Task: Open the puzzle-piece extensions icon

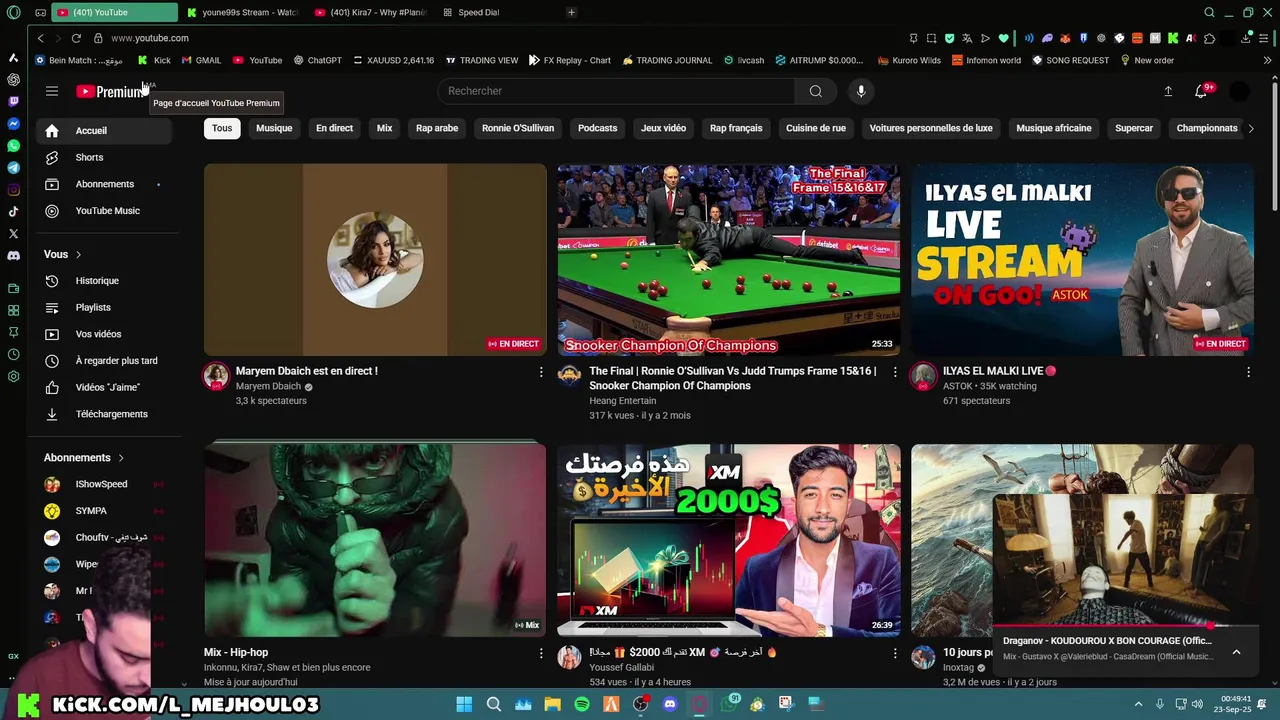Action: point(1210,38)
